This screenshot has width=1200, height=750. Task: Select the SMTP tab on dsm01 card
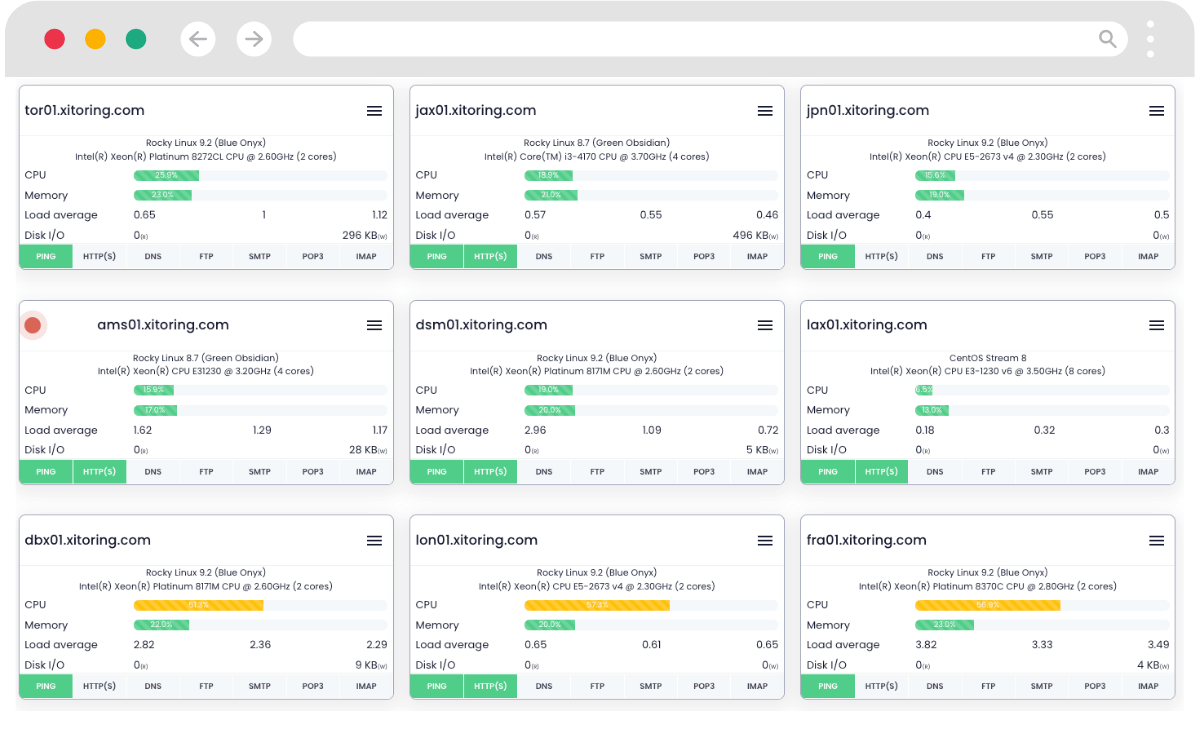651,471
